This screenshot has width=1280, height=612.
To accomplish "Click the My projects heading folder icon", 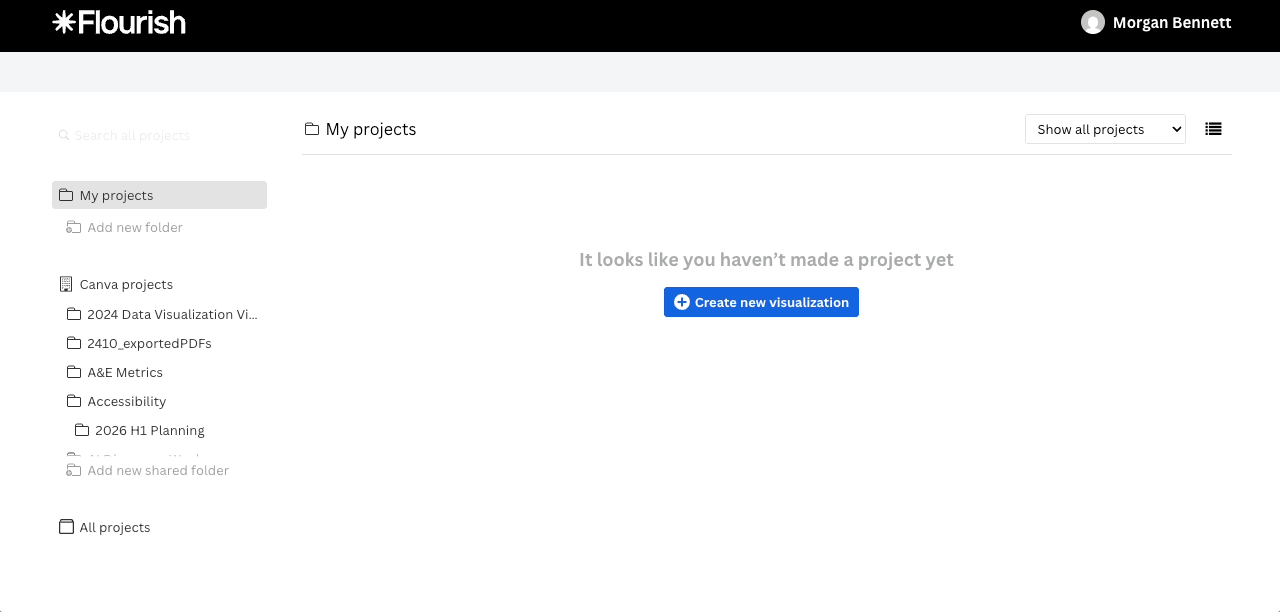I will (312, 129).
